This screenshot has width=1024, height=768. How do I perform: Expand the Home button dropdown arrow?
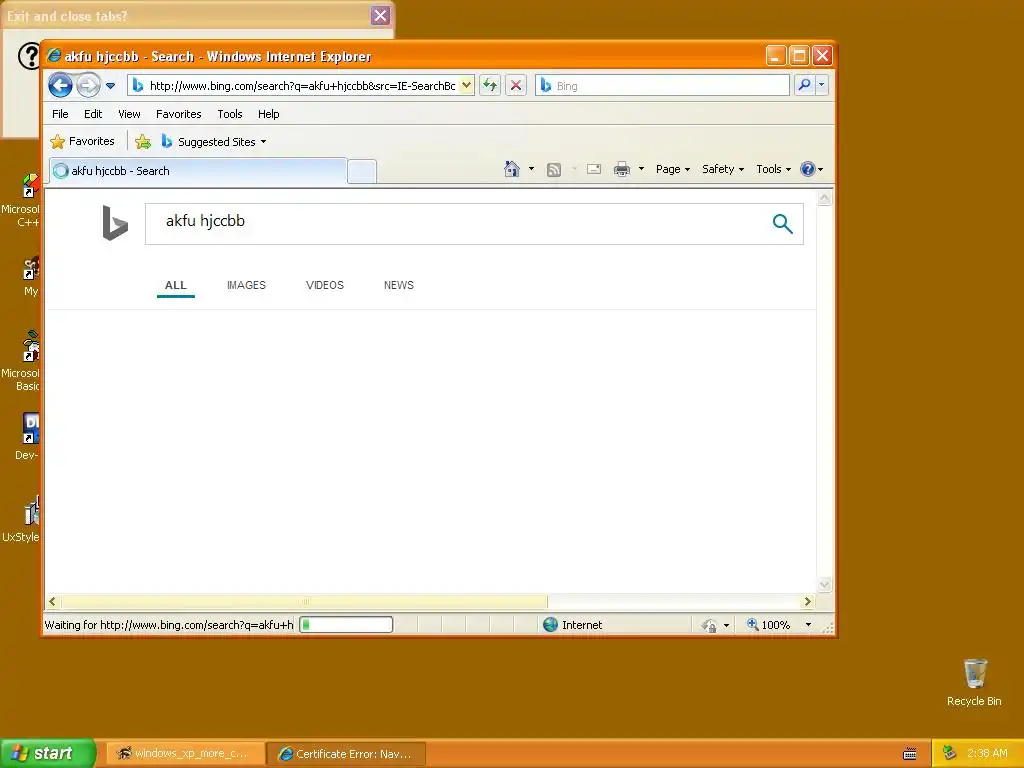tap(531, 169)
